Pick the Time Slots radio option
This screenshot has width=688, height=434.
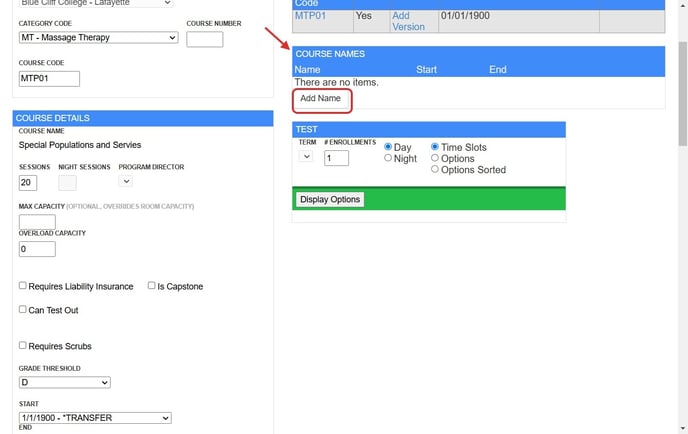pyautogui.click(x=435, y=147)
